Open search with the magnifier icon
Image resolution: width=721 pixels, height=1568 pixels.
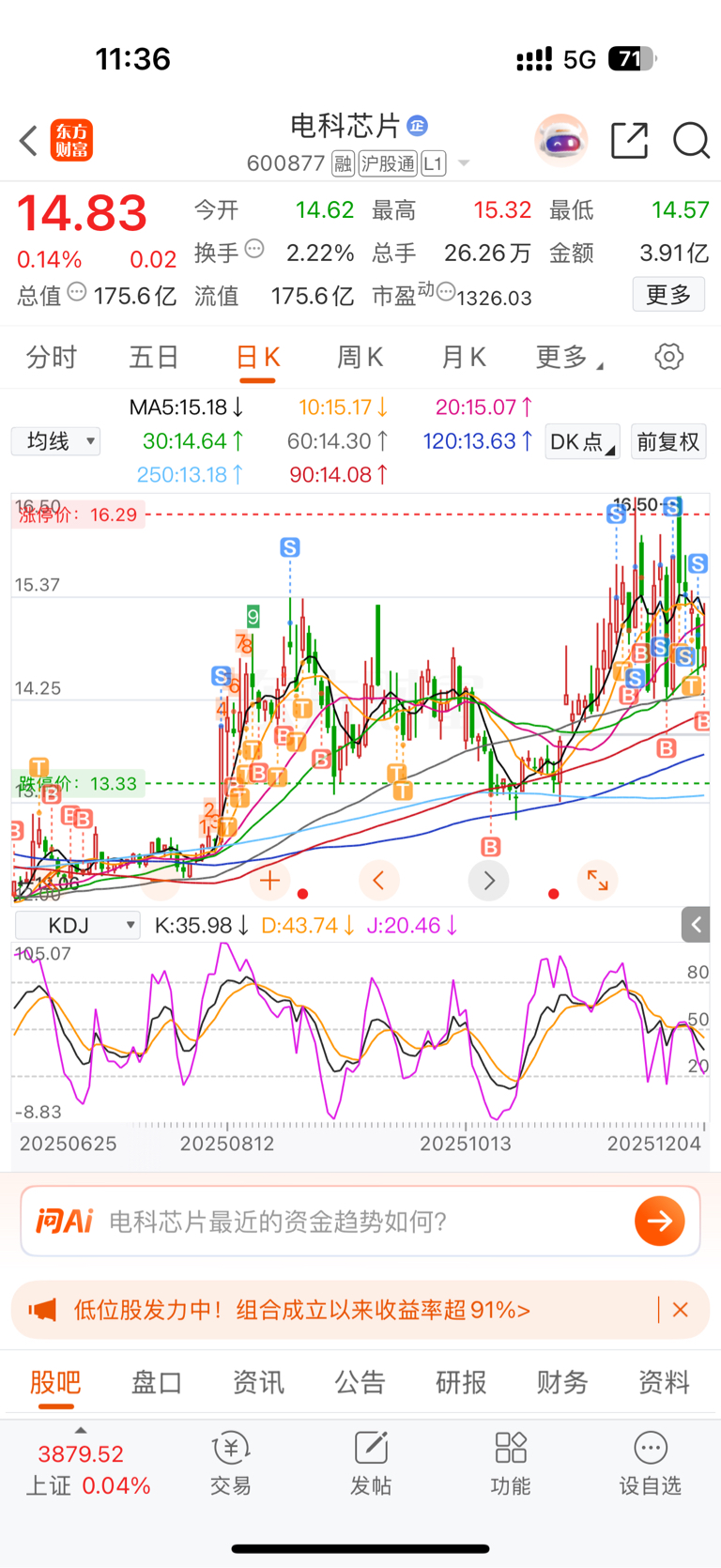pos(691,141)
